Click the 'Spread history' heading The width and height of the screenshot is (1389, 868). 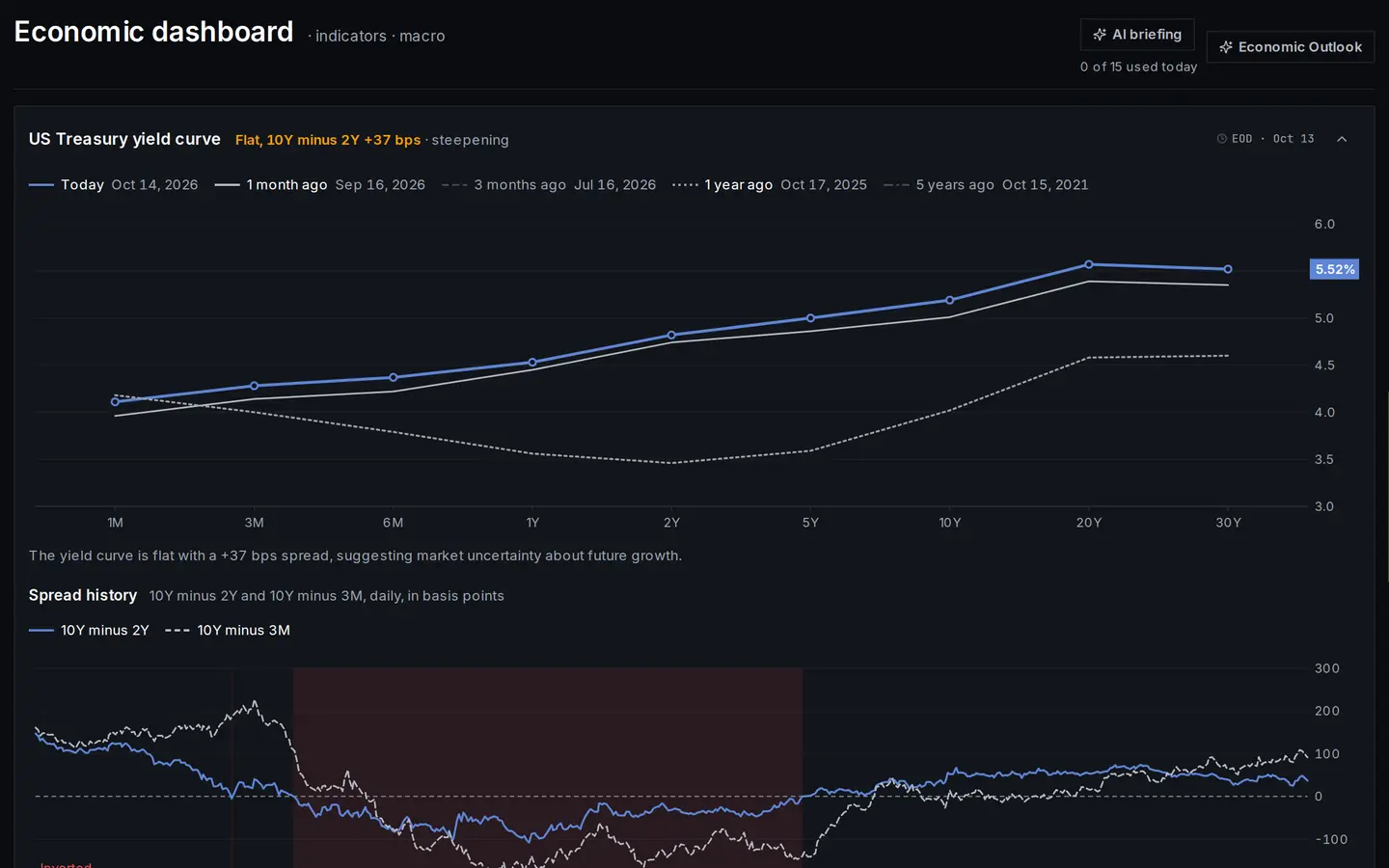click(83, 596)
